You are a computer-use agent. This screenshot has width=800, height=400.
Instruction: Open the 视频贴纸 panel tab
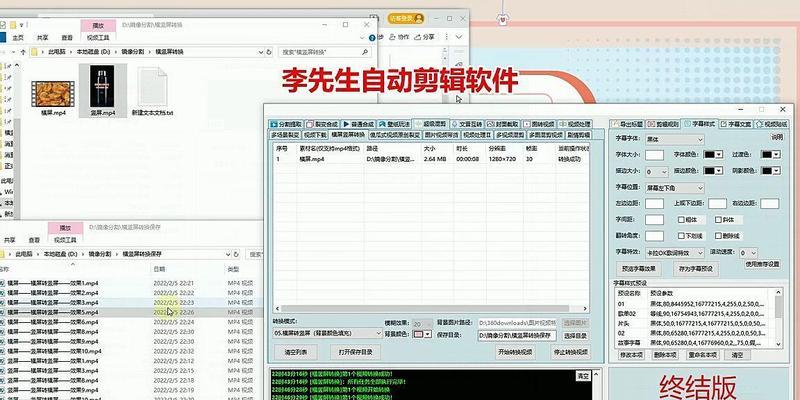[x=771, y=124]
